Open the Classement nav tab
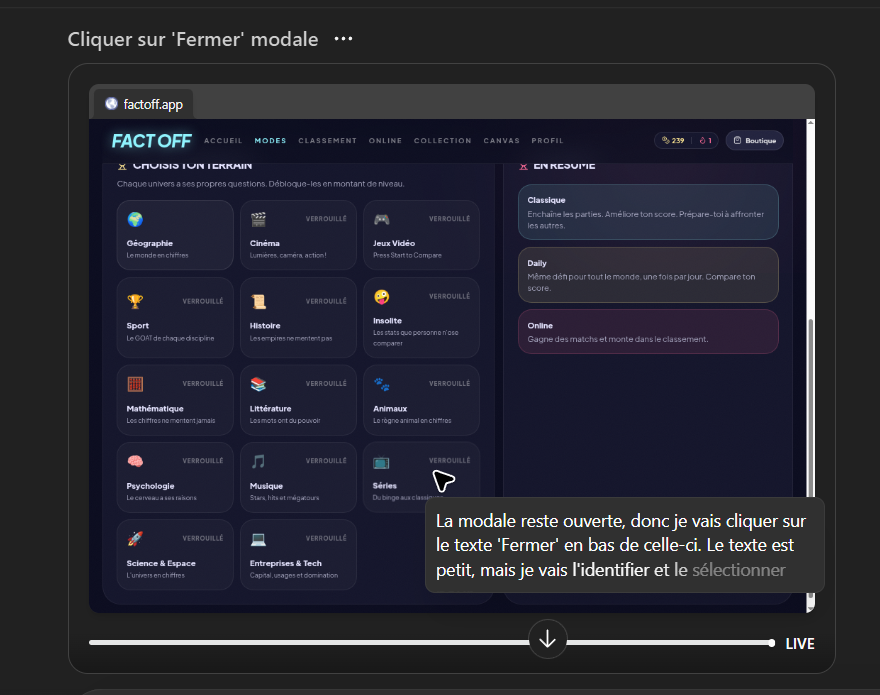 click(x=327, y=141)
